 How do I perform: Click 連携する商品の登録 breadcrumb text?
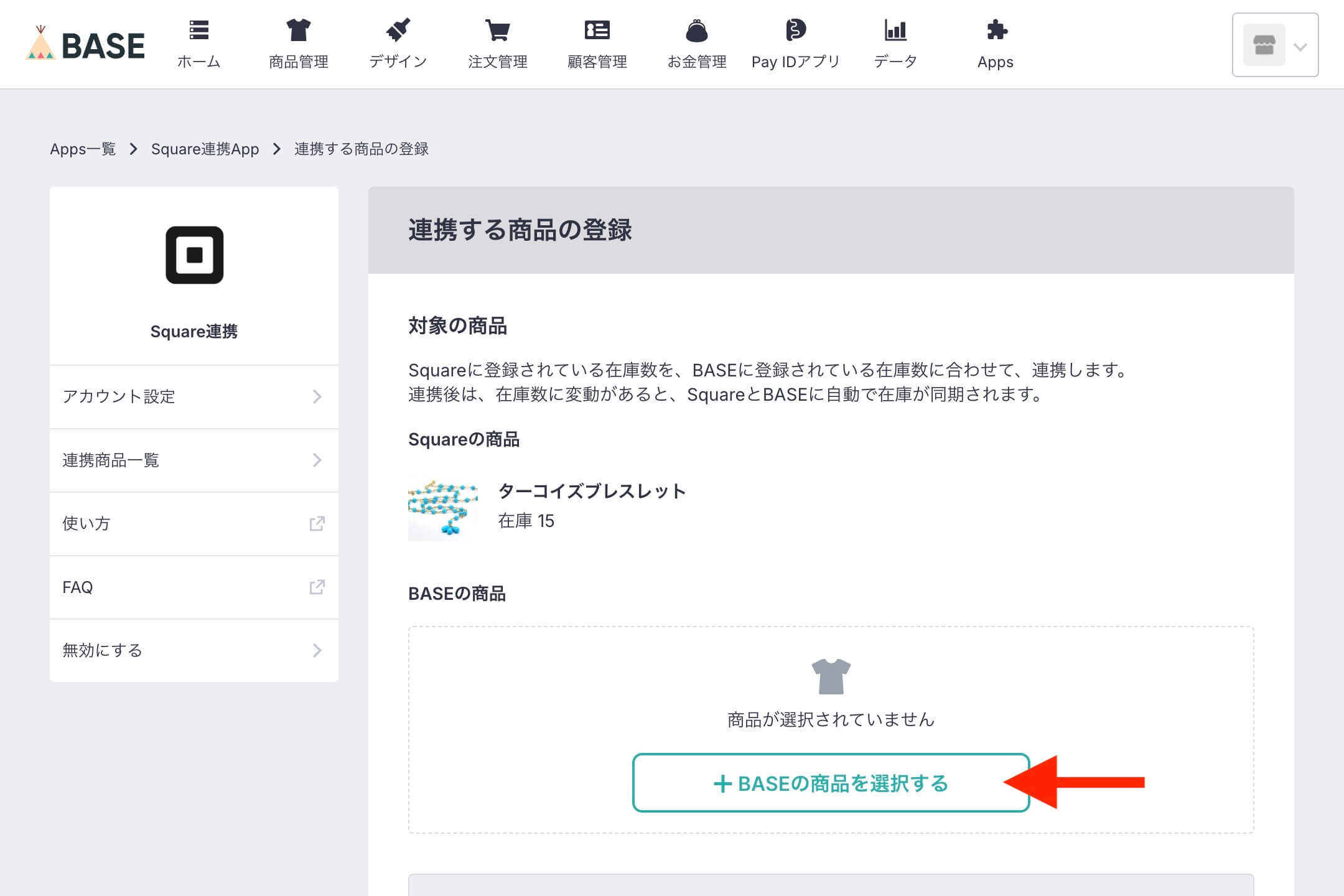(362, 149)
